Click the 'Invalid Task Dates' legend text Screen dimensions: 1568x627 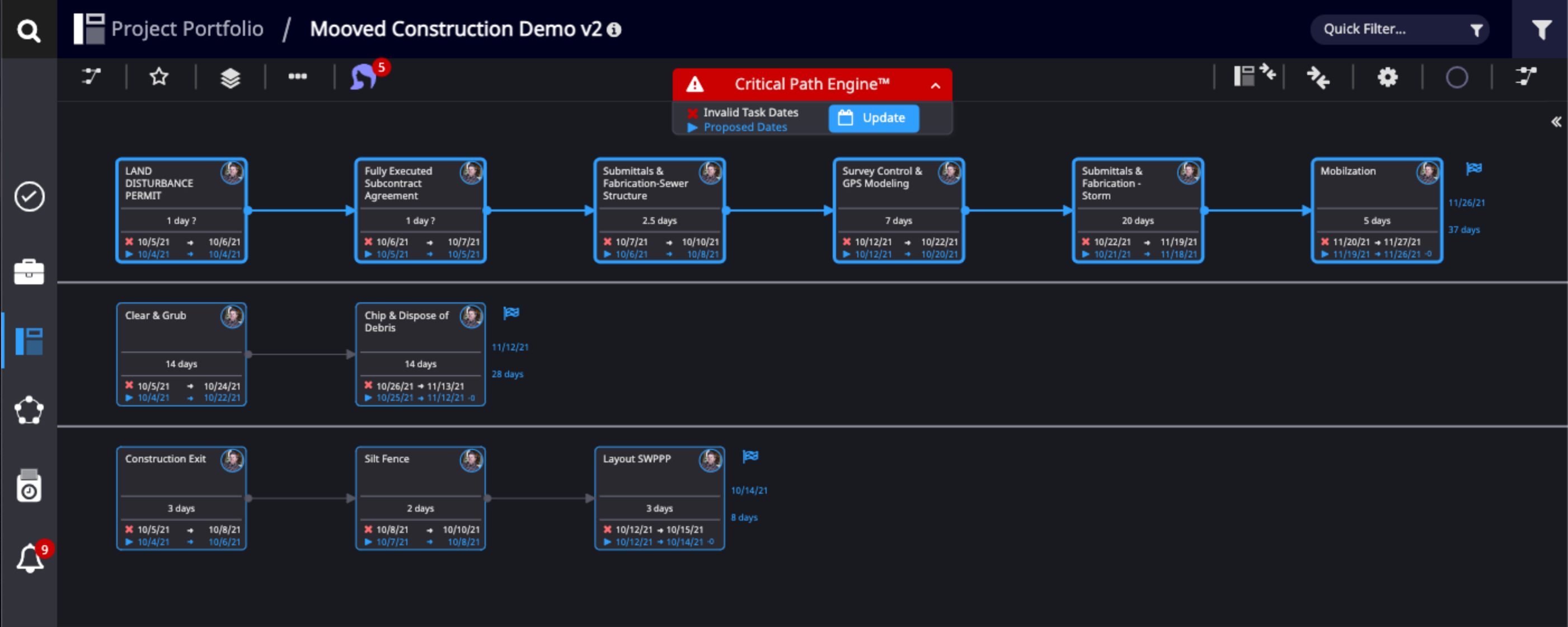click(x=750, y=112)
